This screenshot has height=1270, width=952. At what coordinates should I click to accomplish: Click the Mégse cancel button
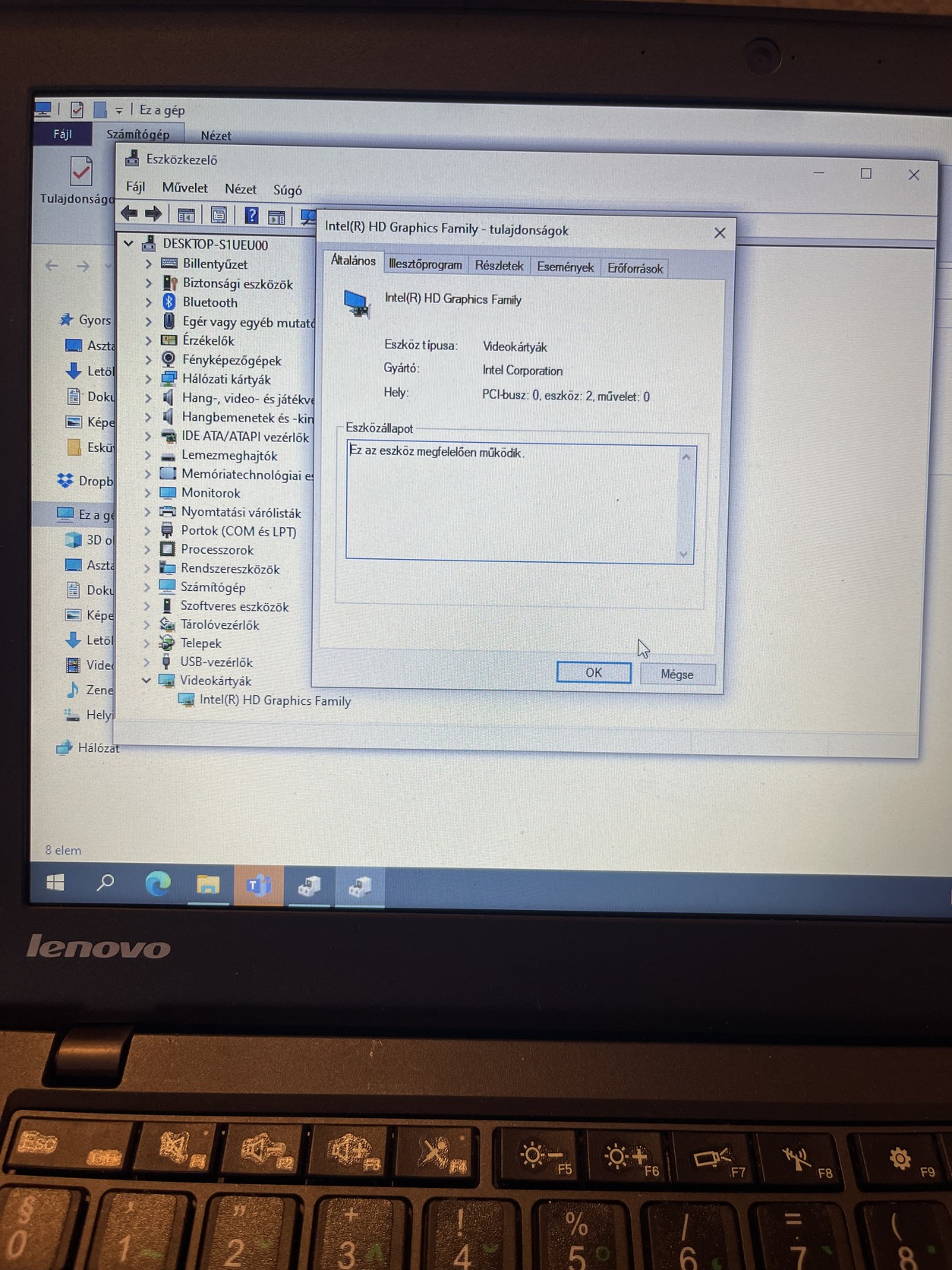click(677, 674)
